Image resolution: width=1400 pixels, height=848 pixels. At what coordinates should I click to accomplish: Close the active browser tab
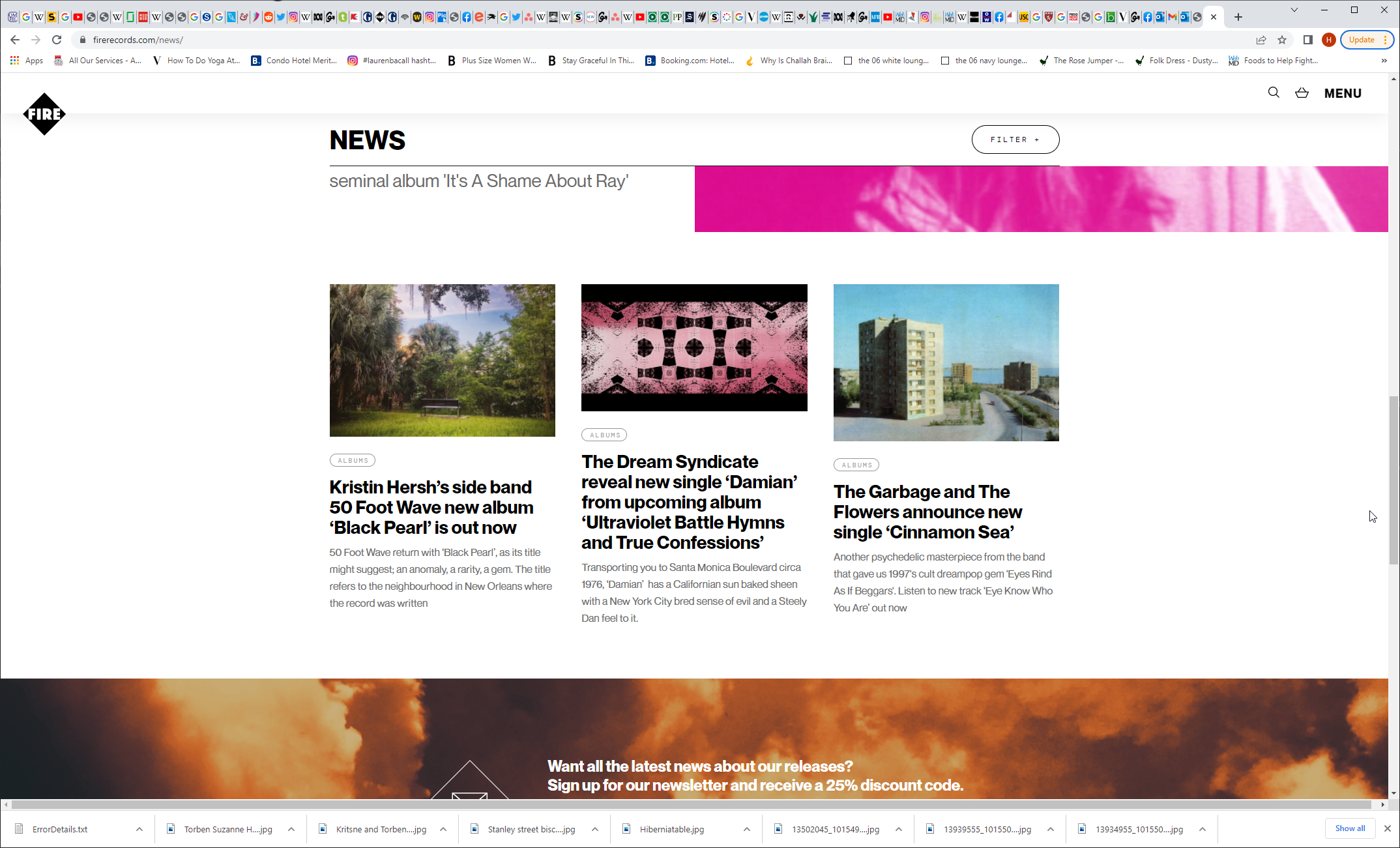[x=1214, y=17]
